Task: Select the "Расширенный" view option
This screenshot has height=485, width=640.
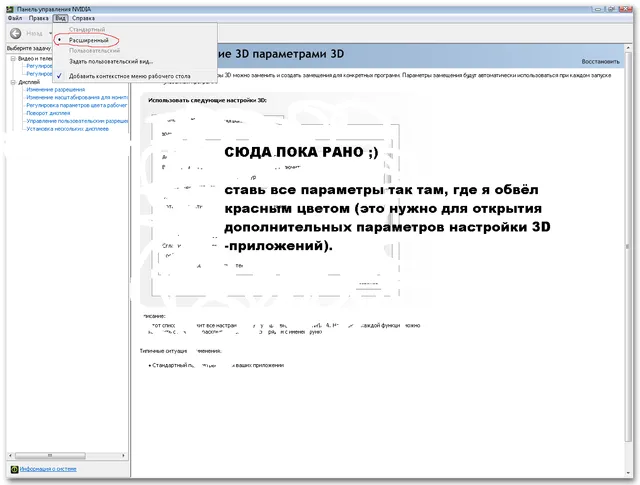Action: (x=88, y=40)
